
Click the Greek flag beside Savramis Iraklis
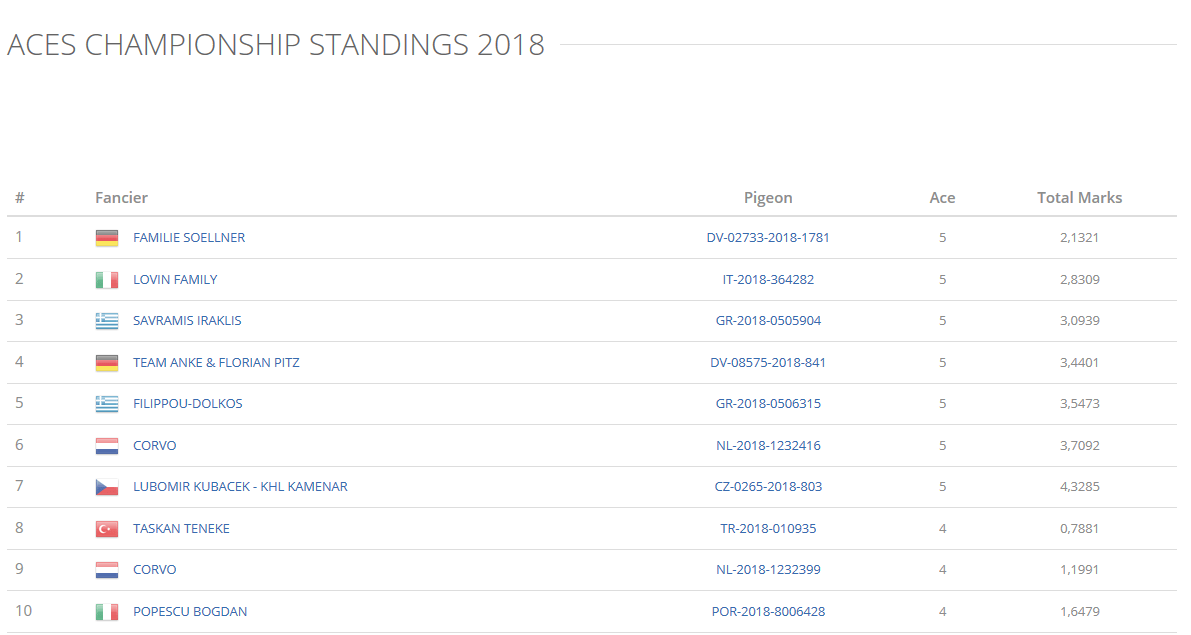pyautogui.click(x=107, y=321)
